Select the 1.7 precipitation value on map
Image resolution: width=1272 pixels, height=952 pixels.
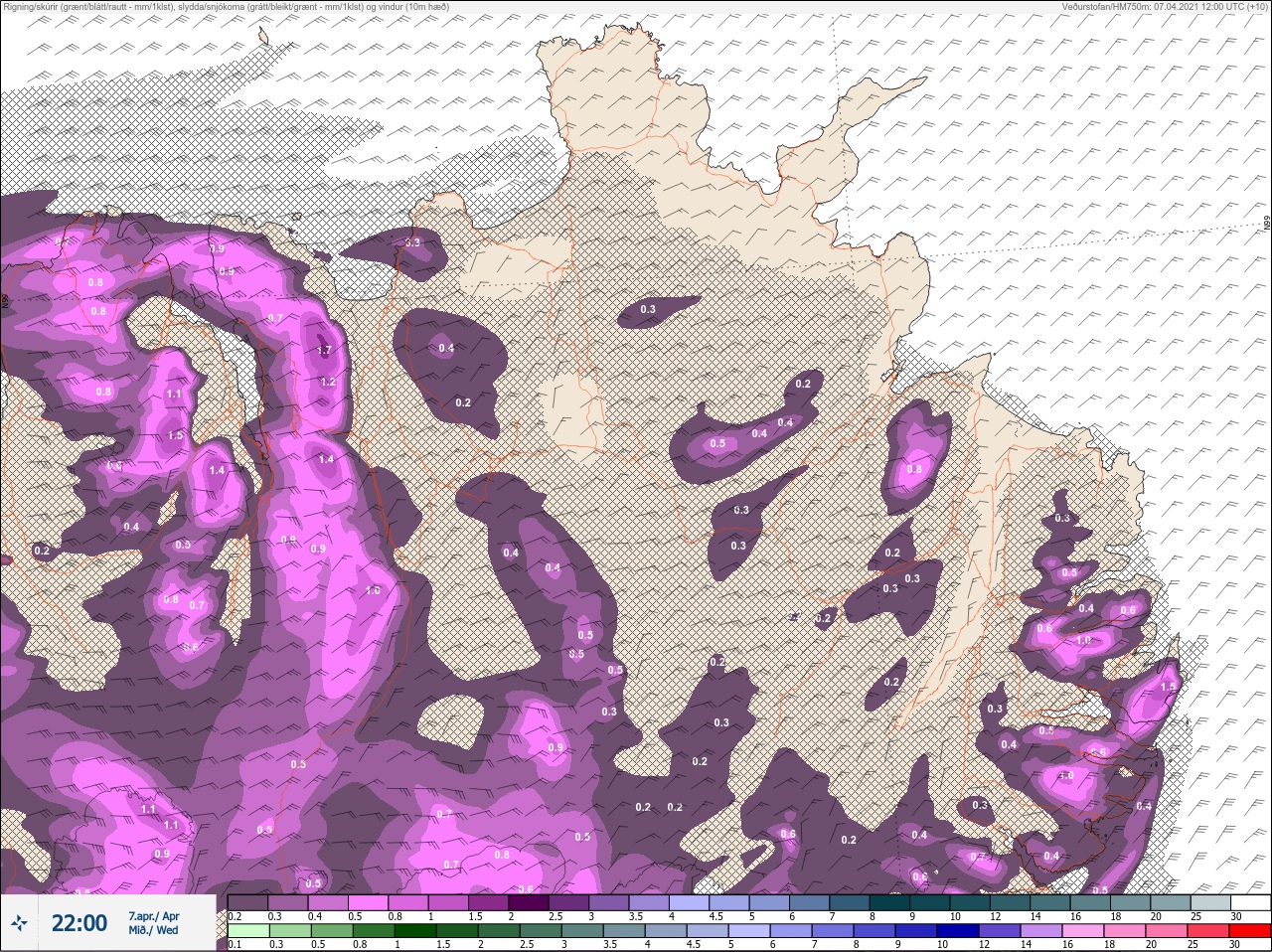tap(323, 351)
